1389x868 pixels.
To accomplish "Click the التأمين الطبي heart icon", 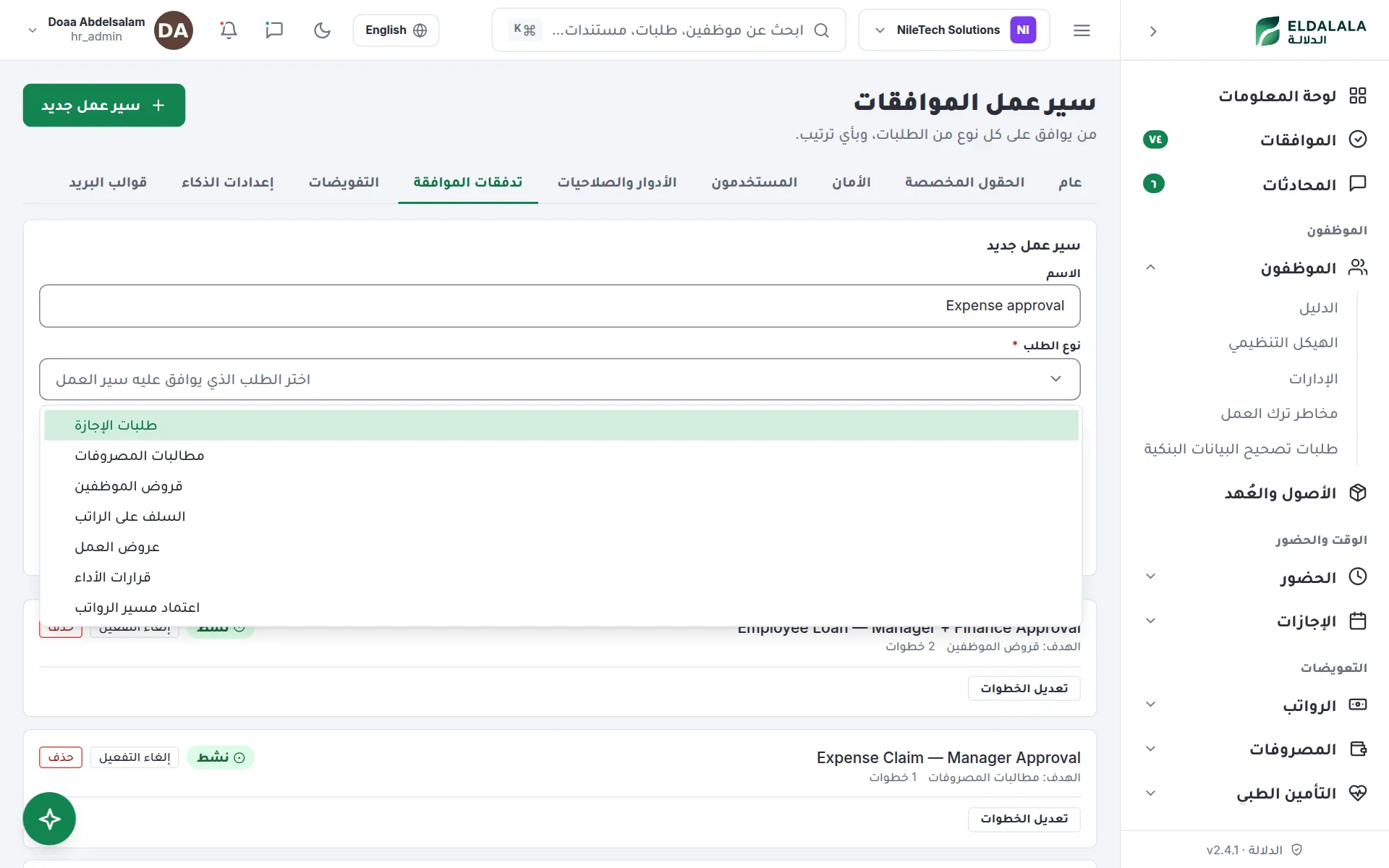I will [1358, 793].
